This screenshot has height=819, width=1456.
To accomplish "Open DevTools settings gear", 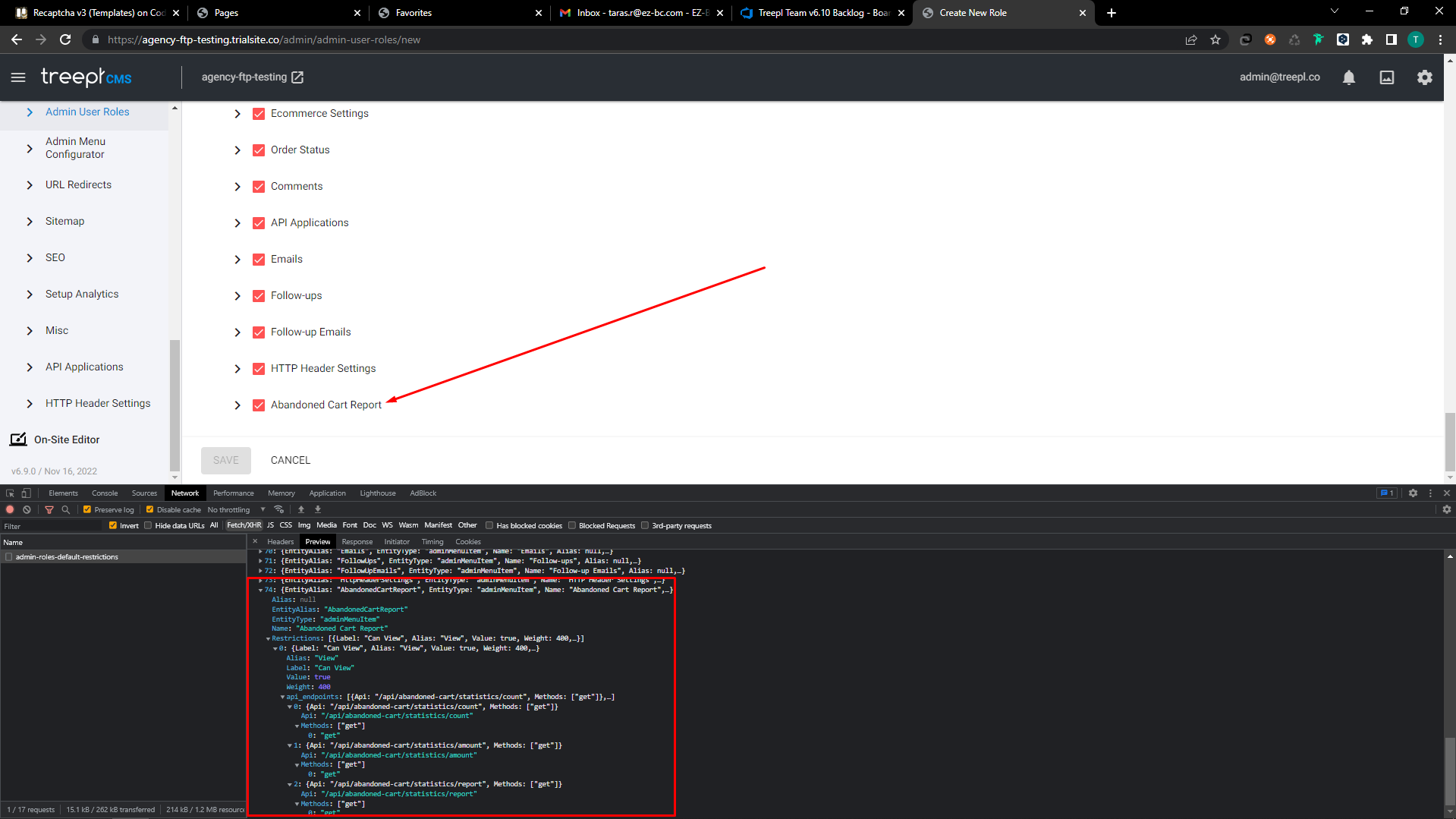I will click(x=1413, y=493).
